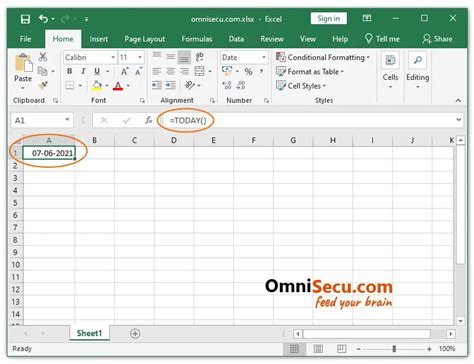Toggle Underline formatting
The image size is (474, 364).
[x=97, y=71]
